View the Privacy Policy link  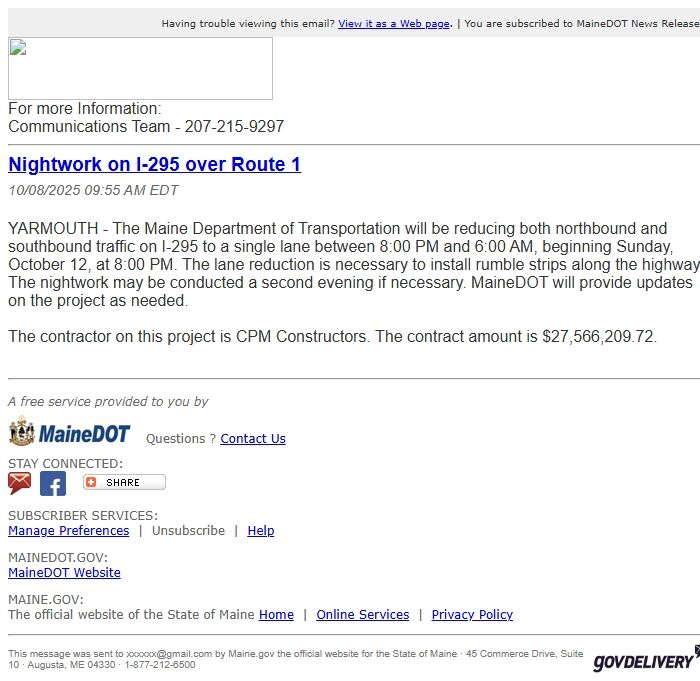472,615
